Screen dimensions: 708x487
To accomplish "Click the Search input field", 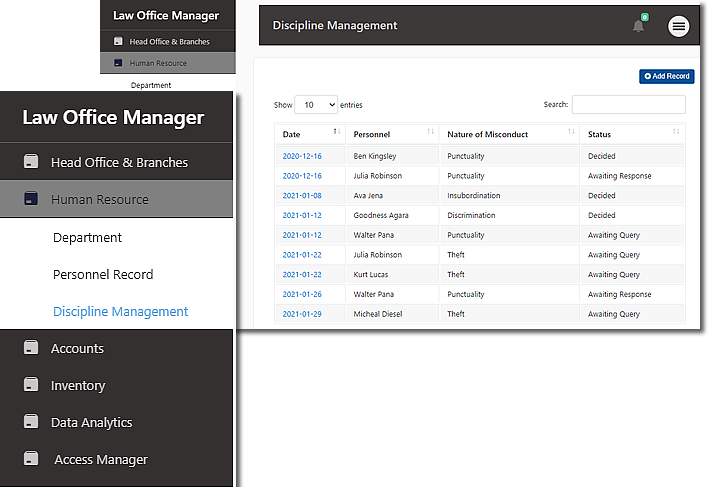I will 628,105.
